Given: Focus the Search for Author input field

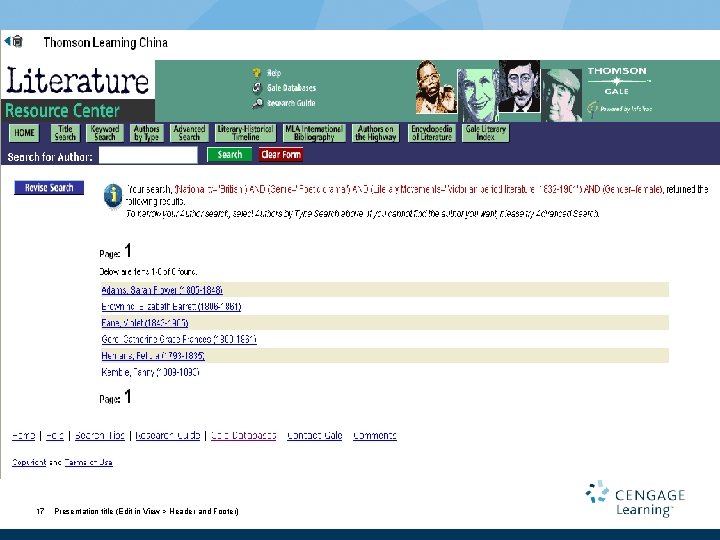Looking at the screenshot, I should 148,155.
